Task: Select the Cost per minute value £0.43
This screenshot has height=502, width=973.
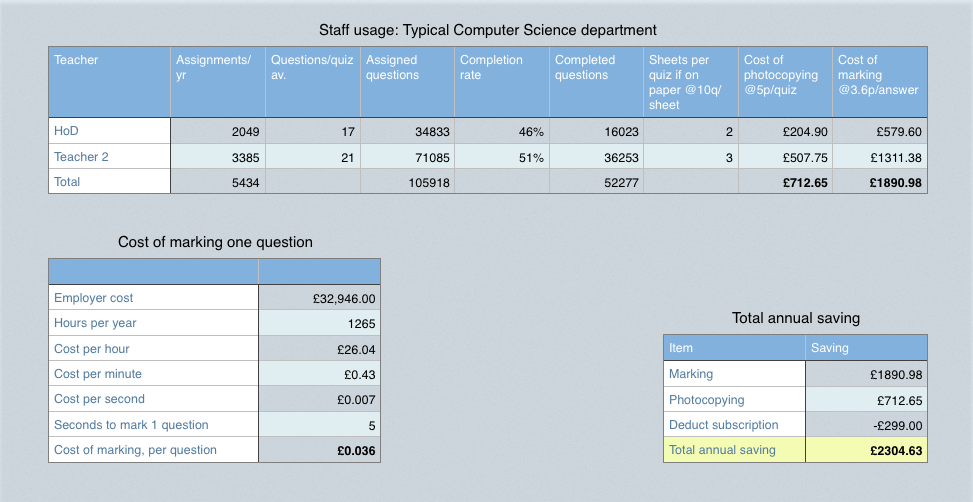Action: (320, 374)
